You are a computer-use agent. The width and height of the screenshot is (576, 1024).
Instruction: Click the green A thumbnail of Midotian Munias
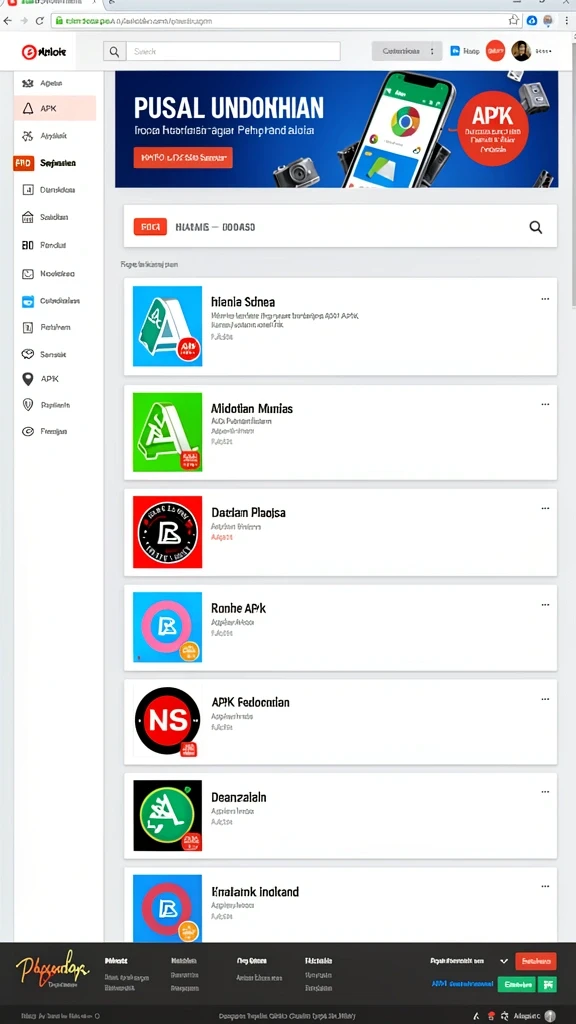coord(167,432)
